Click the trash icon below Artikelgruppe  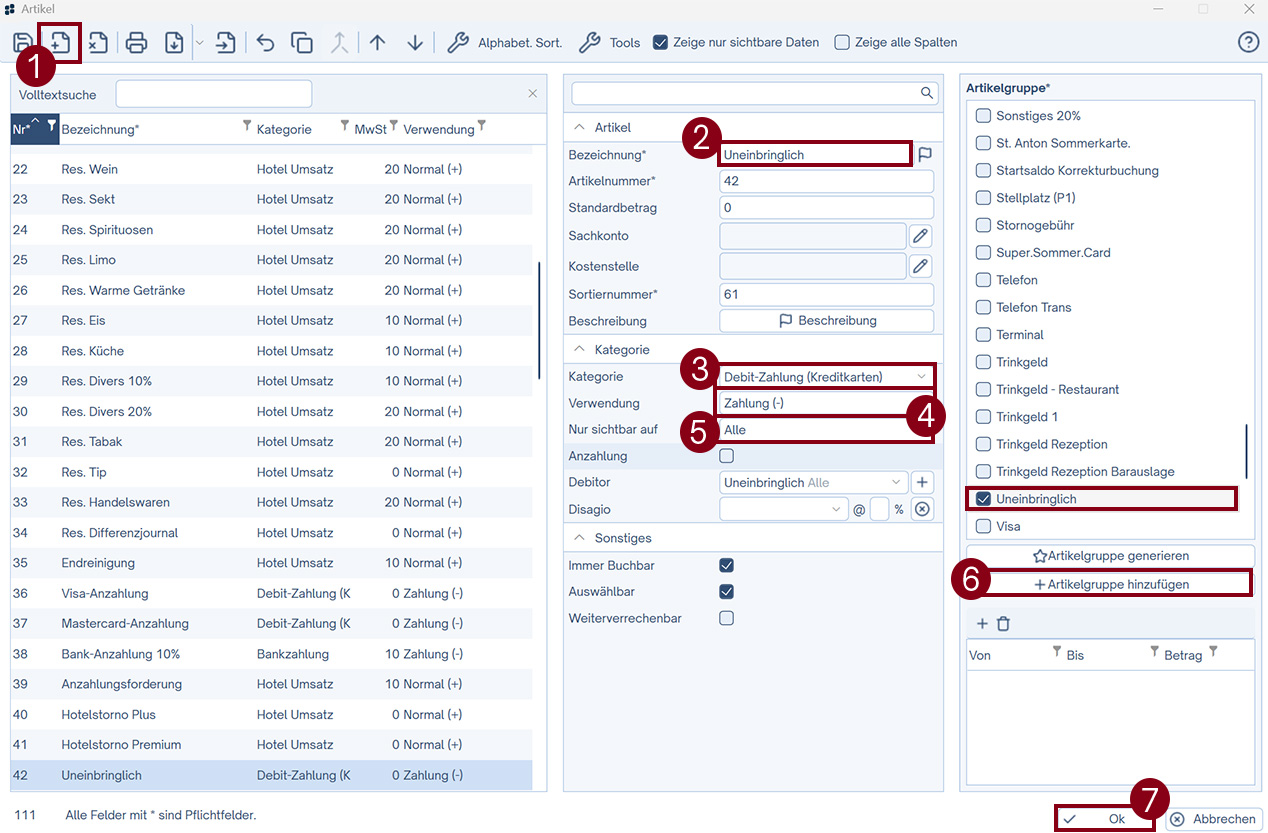pos(1003,623)
